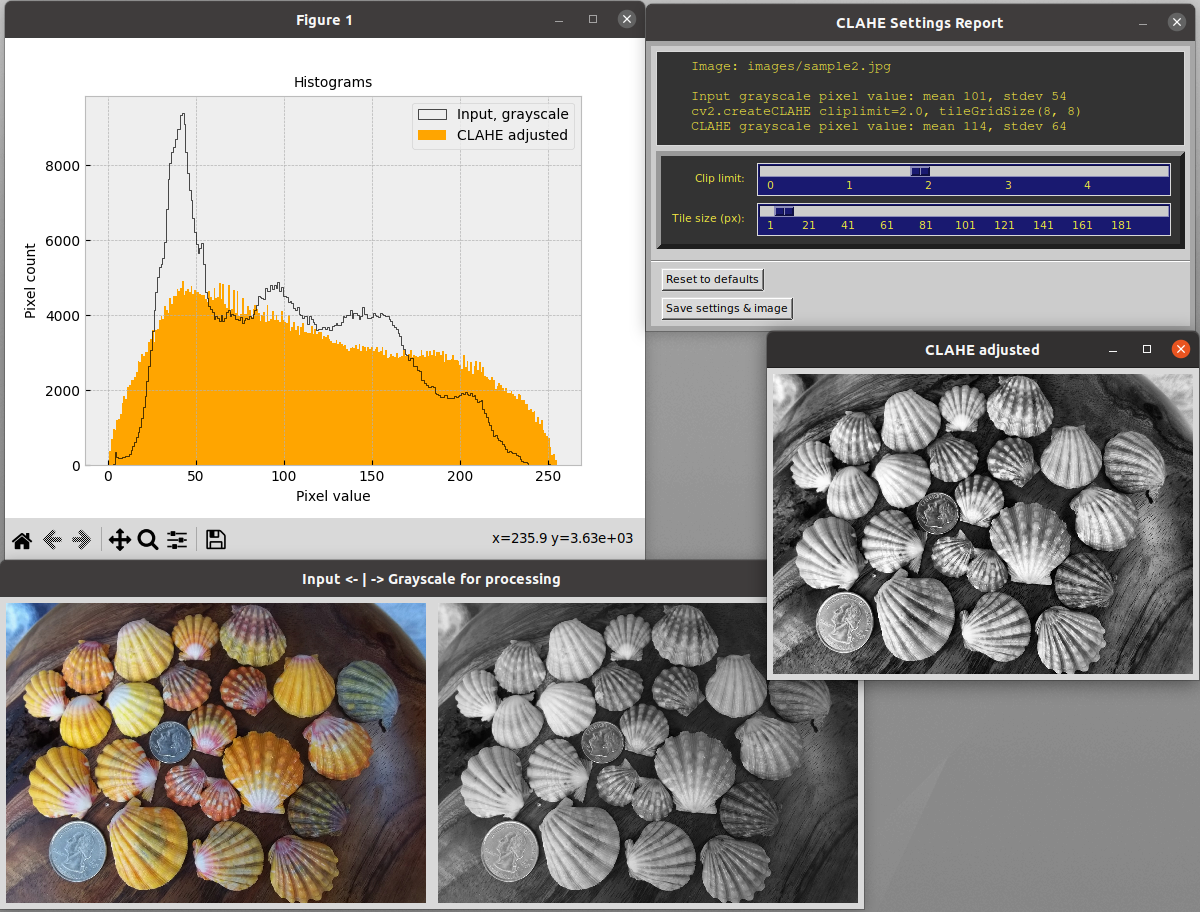Close the Figure 1 window
The width and height of the screenshot is (1200, 912).
626,19
